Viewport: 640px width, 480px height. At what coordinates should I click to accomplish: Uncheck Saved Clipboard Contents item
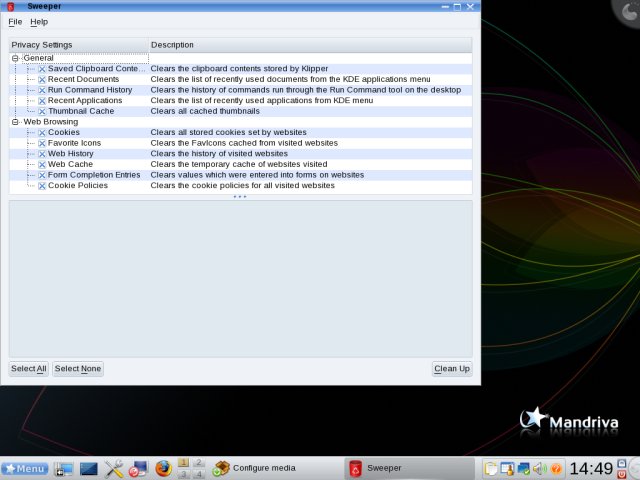coord(42,69)
